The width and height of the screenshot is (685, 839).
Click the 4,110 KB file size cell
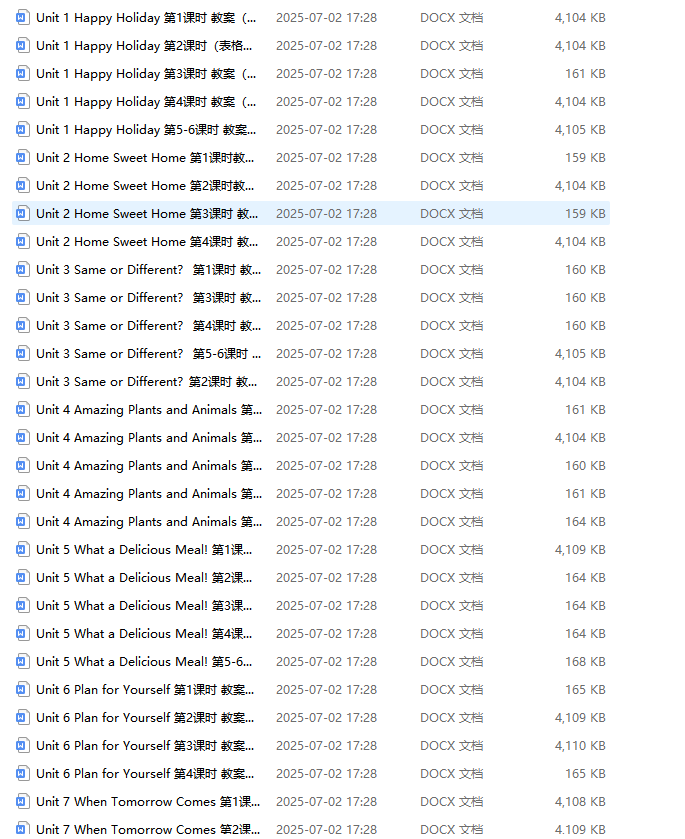point(579,746)
